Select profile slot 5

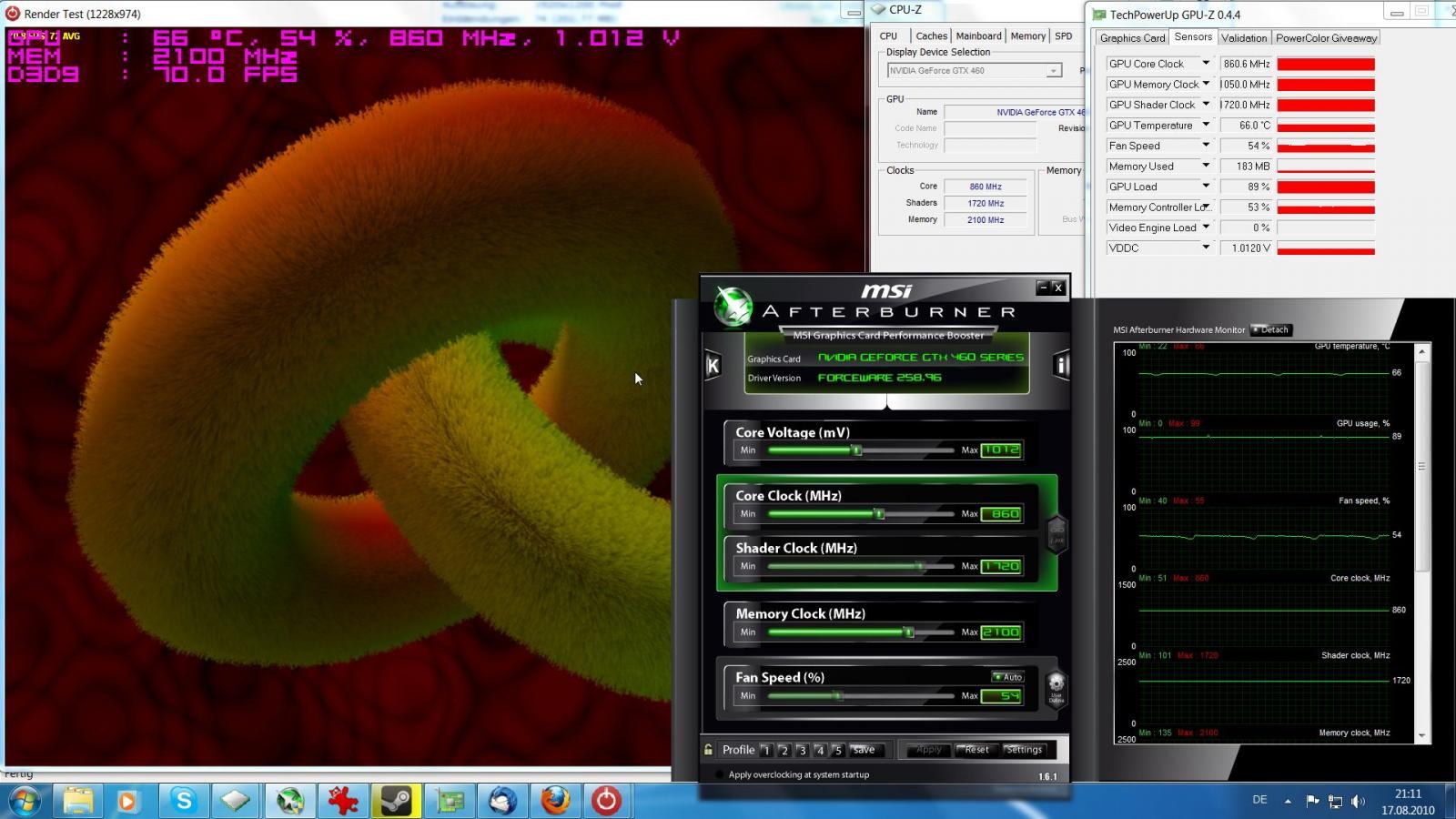[838, 750]
